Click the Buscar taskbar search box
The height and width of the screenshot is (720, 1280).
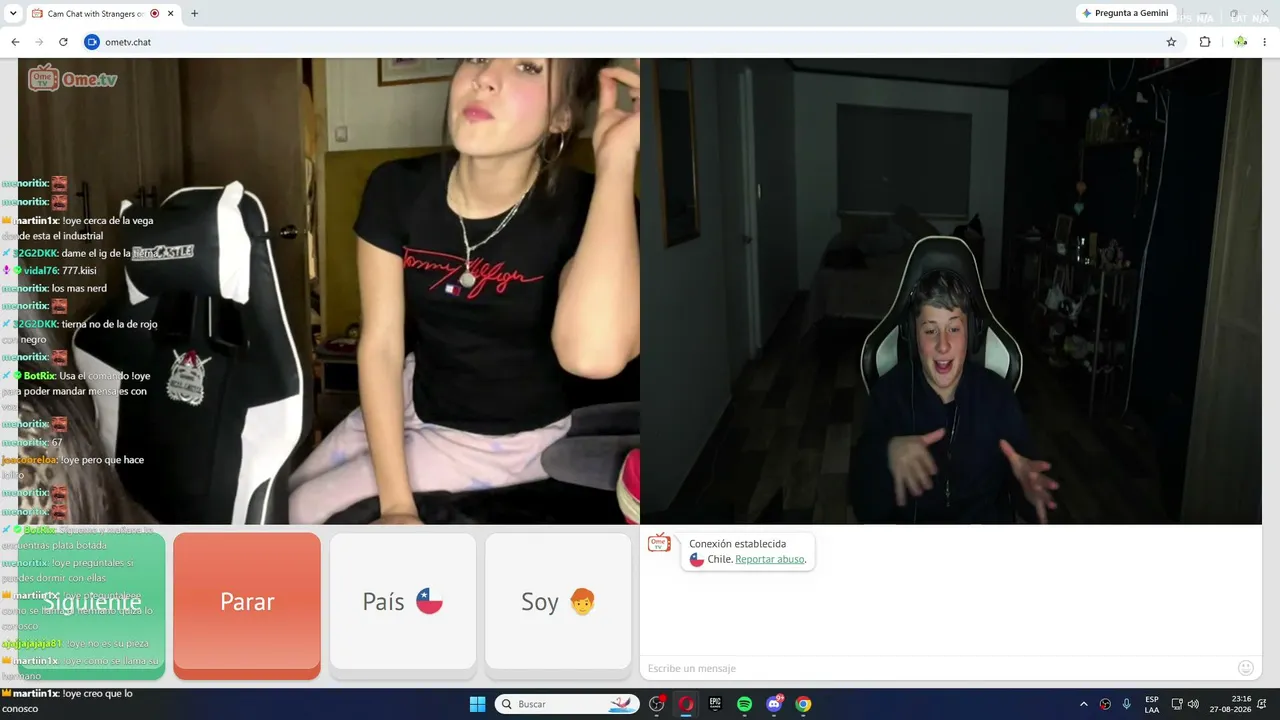567,704
